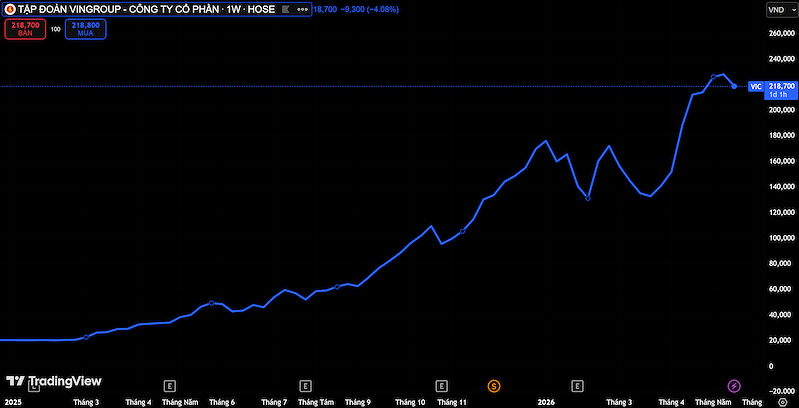Click the 40,000 price axis label

point(782,315)
